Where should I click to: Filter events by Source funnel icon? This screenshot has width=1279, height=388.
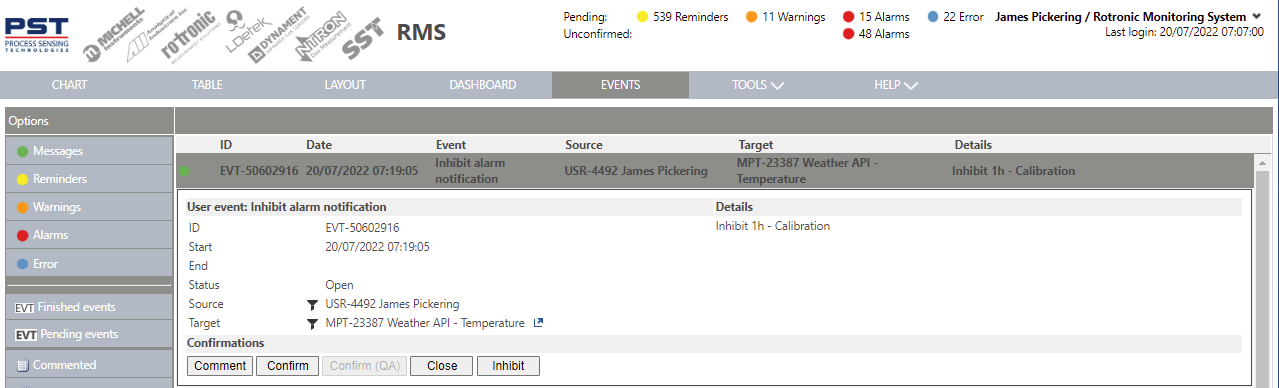(x=311, y=304)
